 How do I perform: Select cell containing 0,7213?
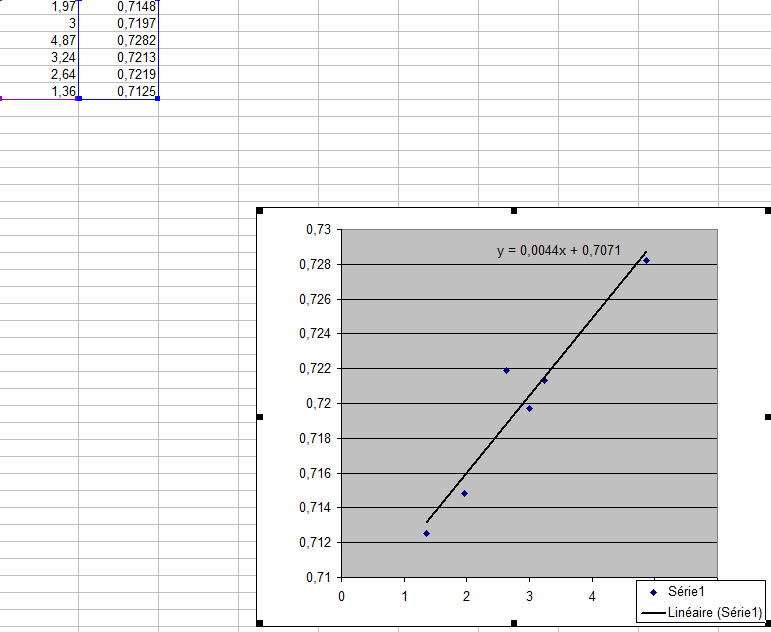(x=119, y=57)
